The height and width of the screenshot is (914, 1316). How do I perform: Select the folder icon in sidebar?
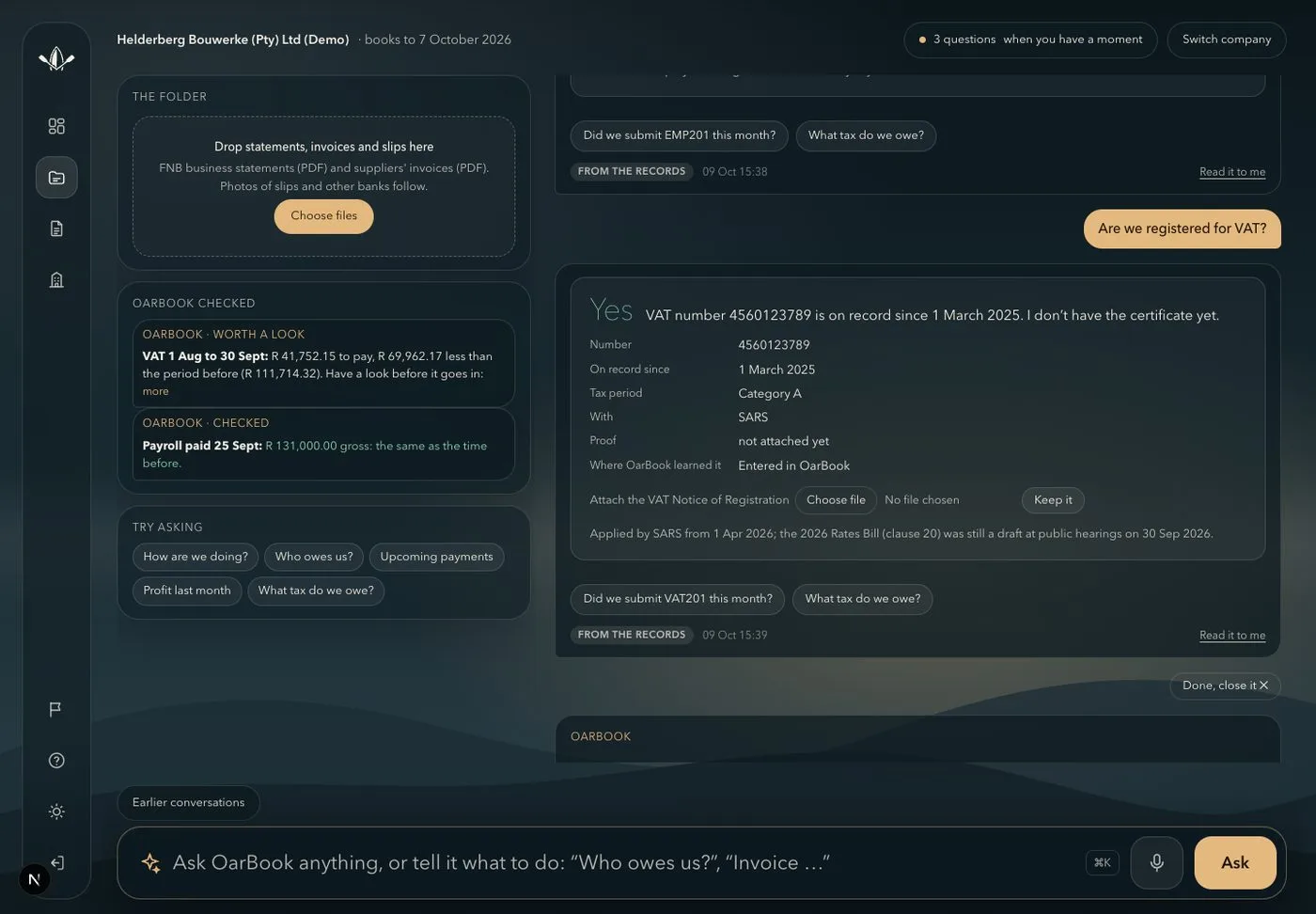[x=56, y=178]
